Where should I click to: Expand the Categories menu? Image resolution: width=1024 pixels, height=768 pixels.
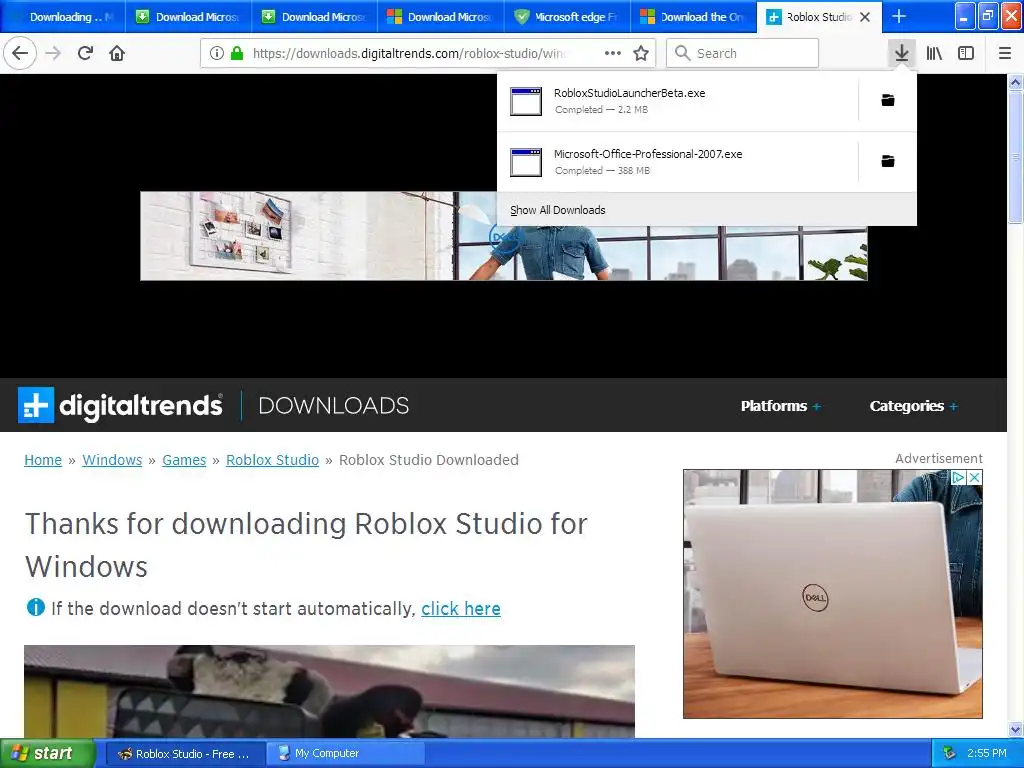click(913, 406)
